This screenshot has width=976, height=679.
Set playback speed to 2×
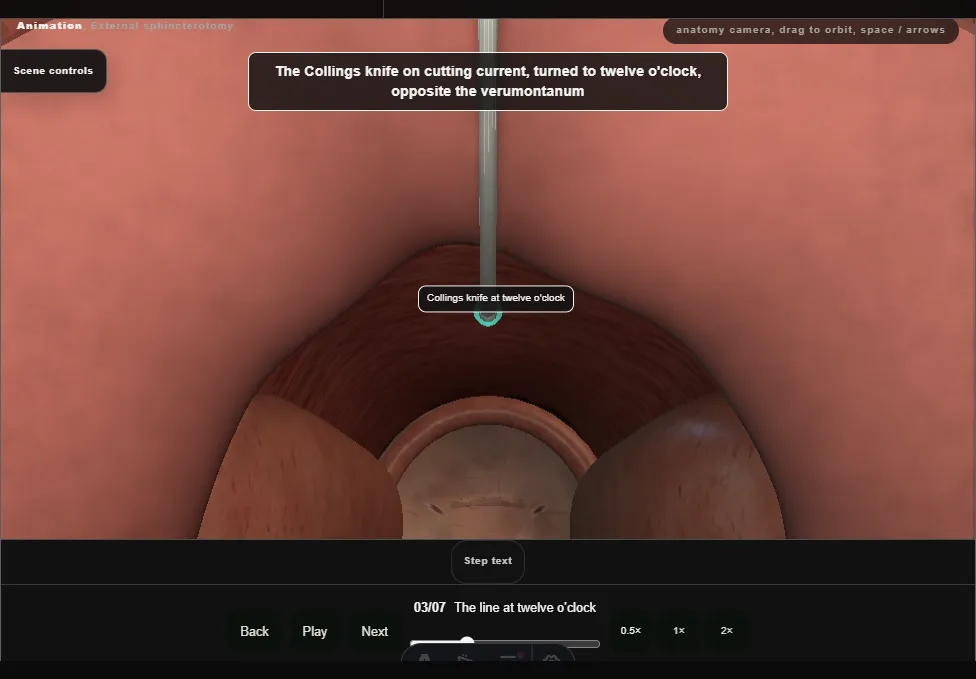pyautogui.click(x=726, y=630)
